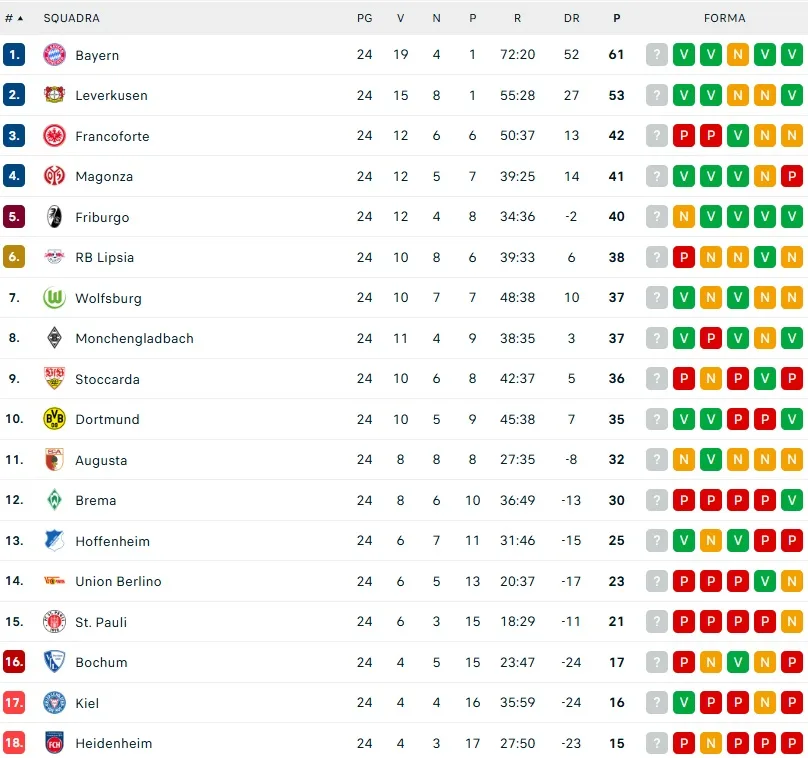This screenshot has width=808, height=758.
Task: Open the Francoforte team link
Action: 112,136
